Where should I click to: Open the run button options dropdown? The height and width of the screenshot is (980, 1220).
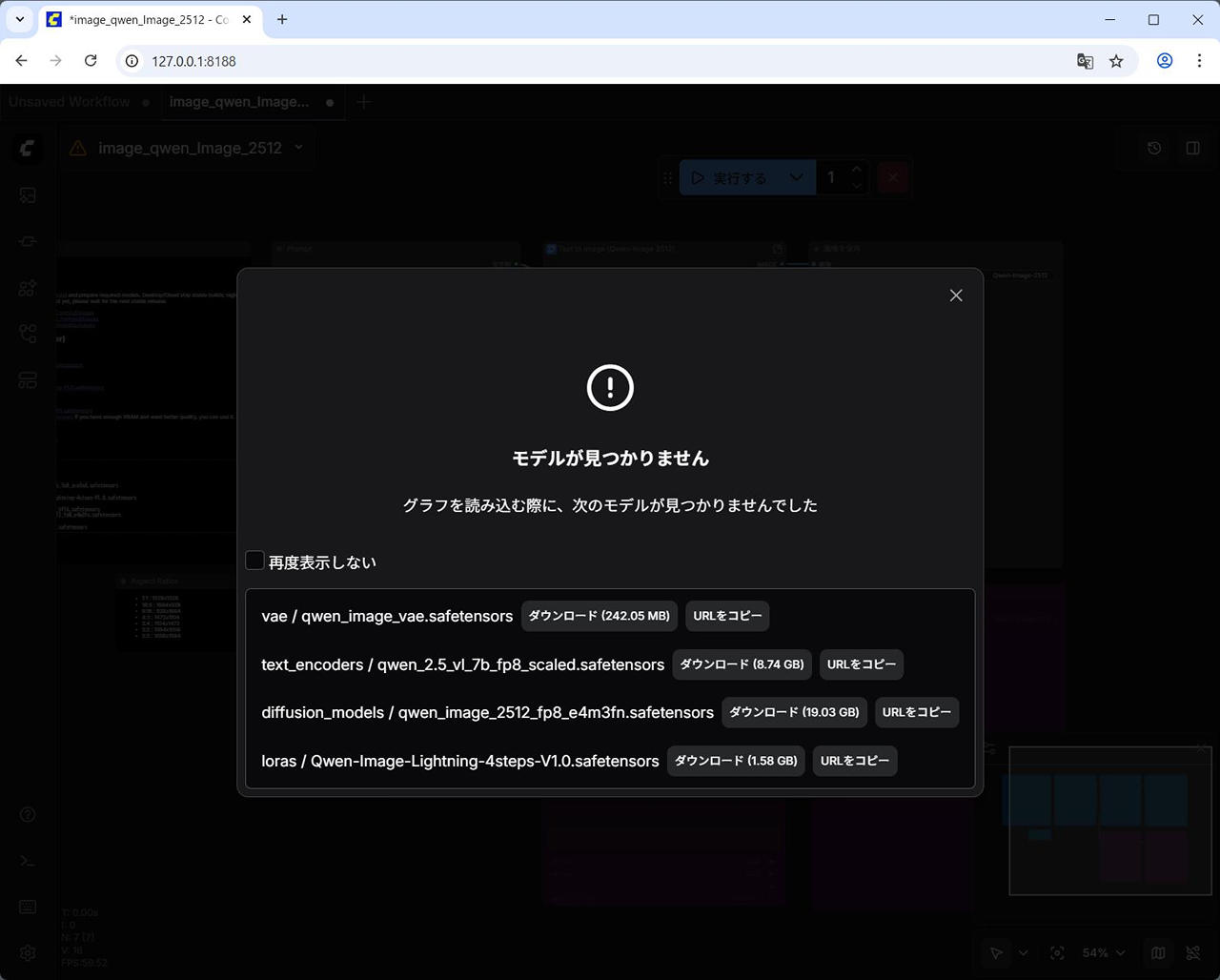[796, 177]
